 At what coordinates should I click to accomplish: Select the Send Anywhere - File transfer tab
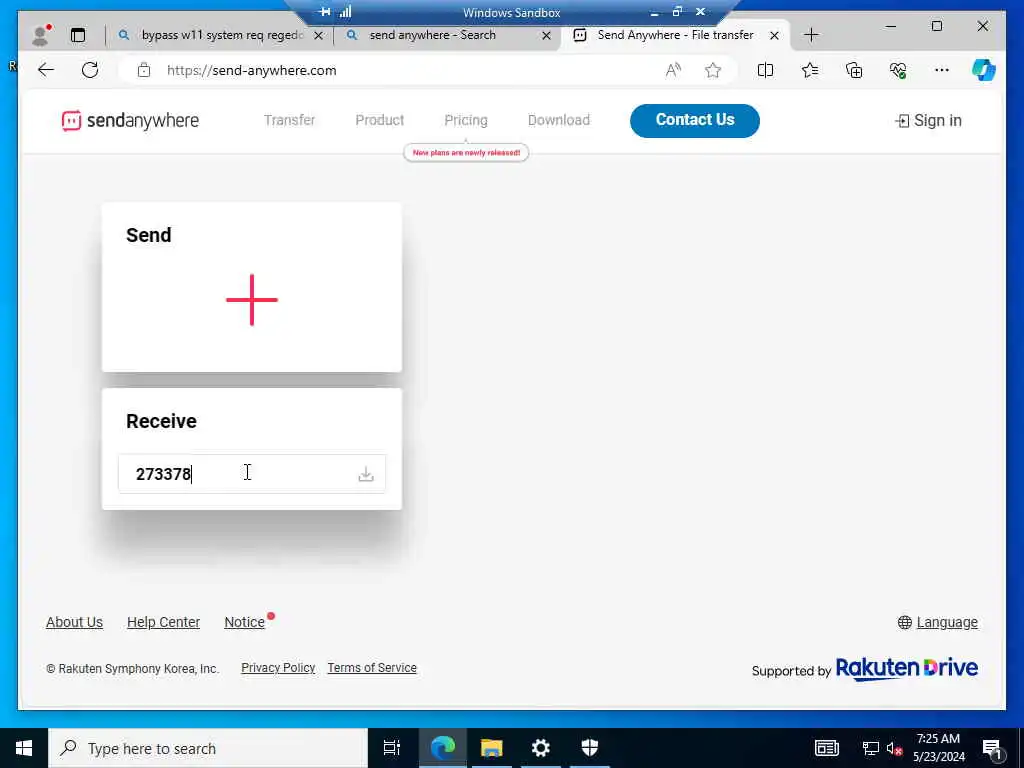coord(675,35)
